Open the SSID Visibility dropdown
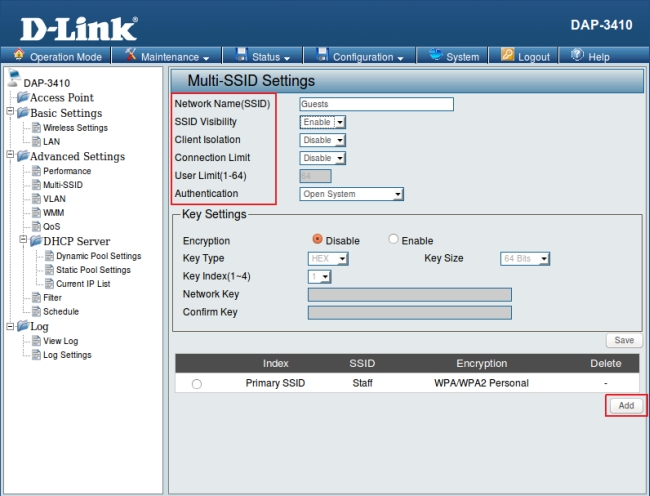The image size is (650, 496). [323, 122]
